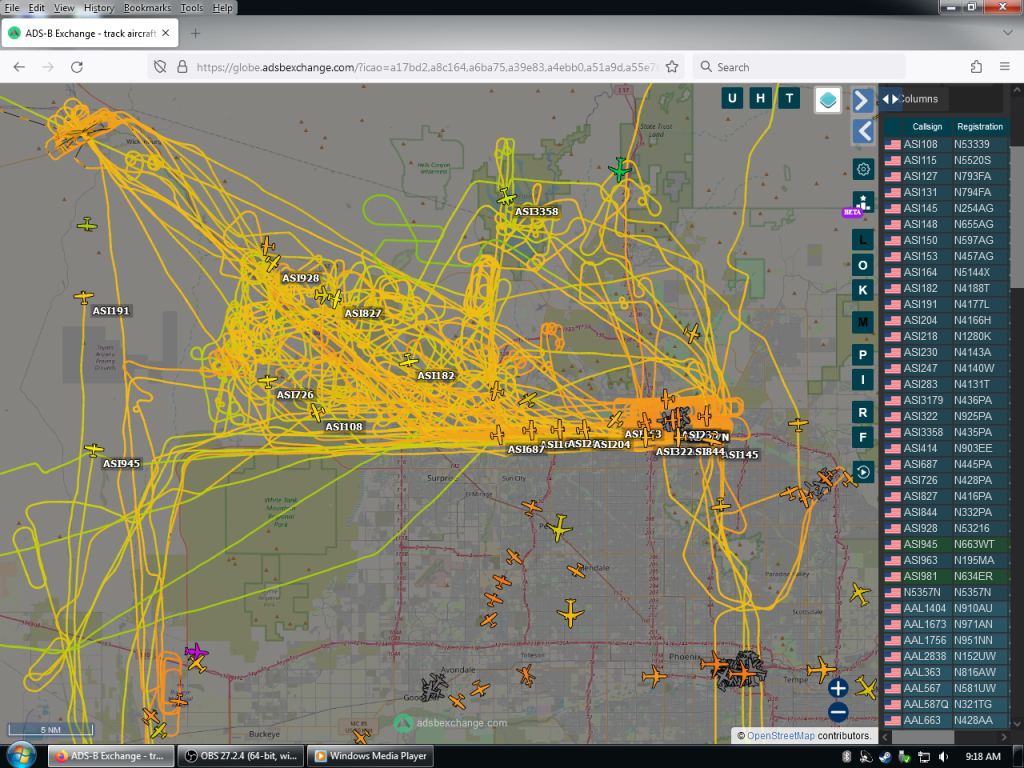Click the R map option button
1024x768 pixels.
[x=863, y=412]
